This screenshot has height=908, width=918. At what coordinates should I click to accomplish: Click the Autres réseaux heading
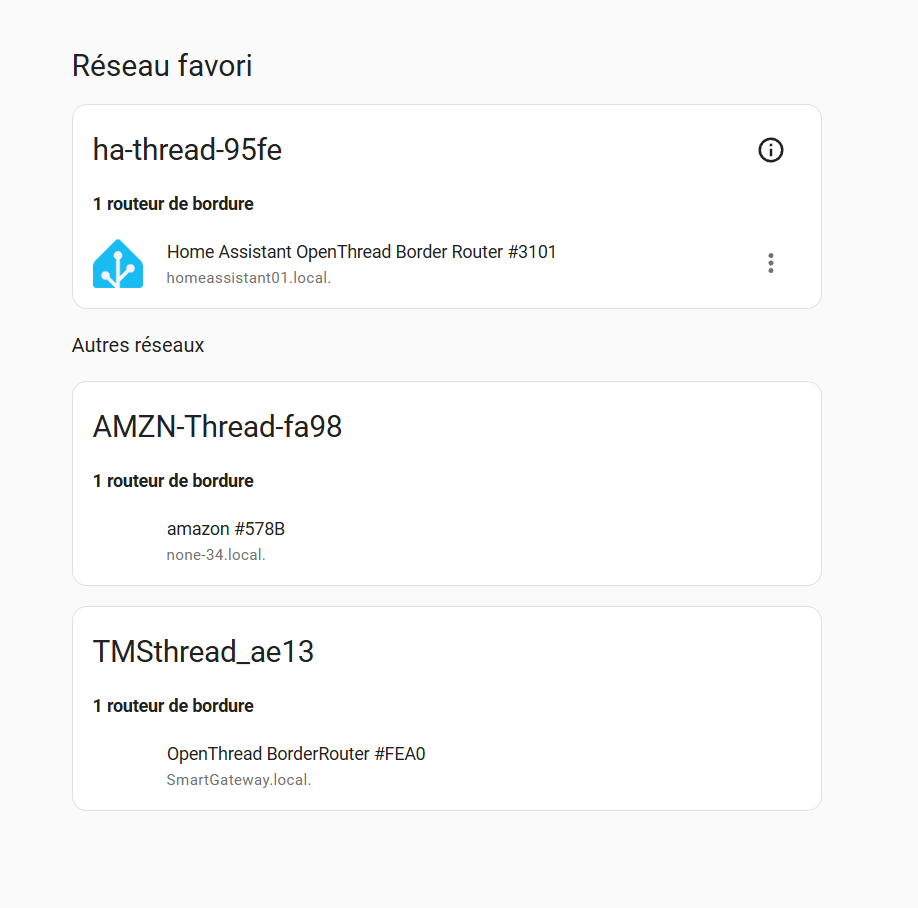click(138, 345)
